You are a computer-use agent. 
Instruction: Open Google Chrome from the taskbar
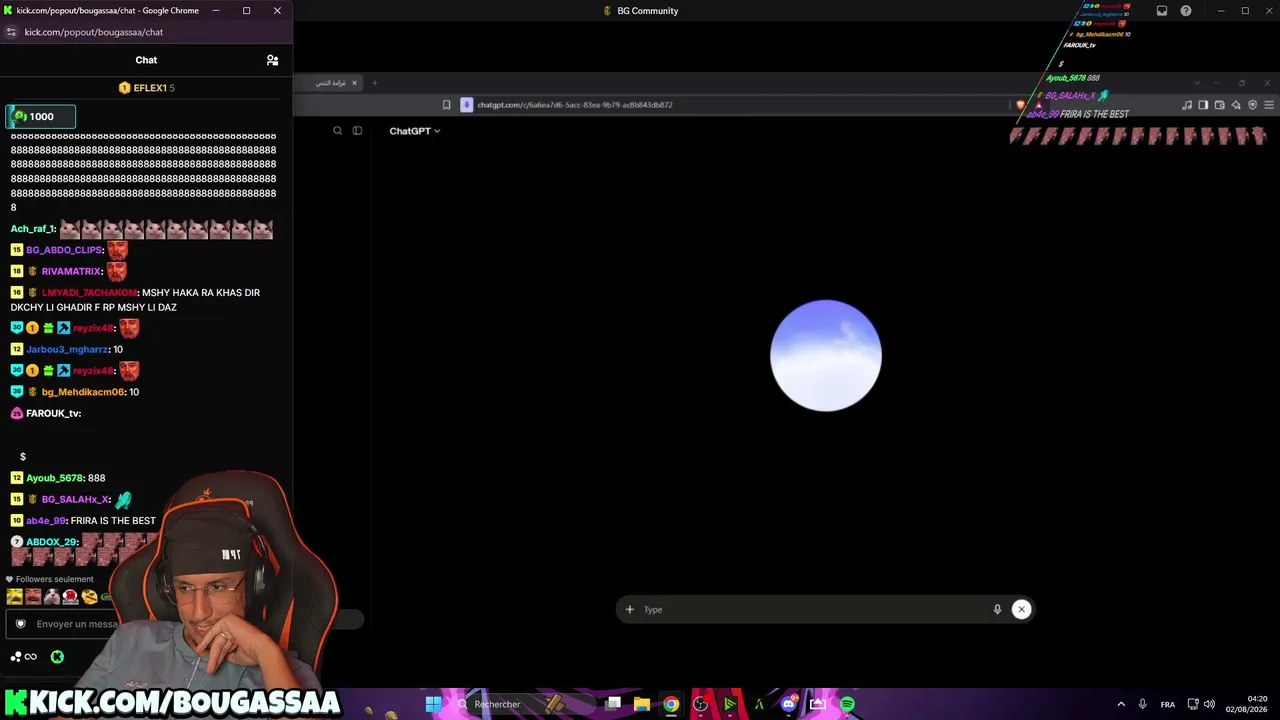point(671,704)
